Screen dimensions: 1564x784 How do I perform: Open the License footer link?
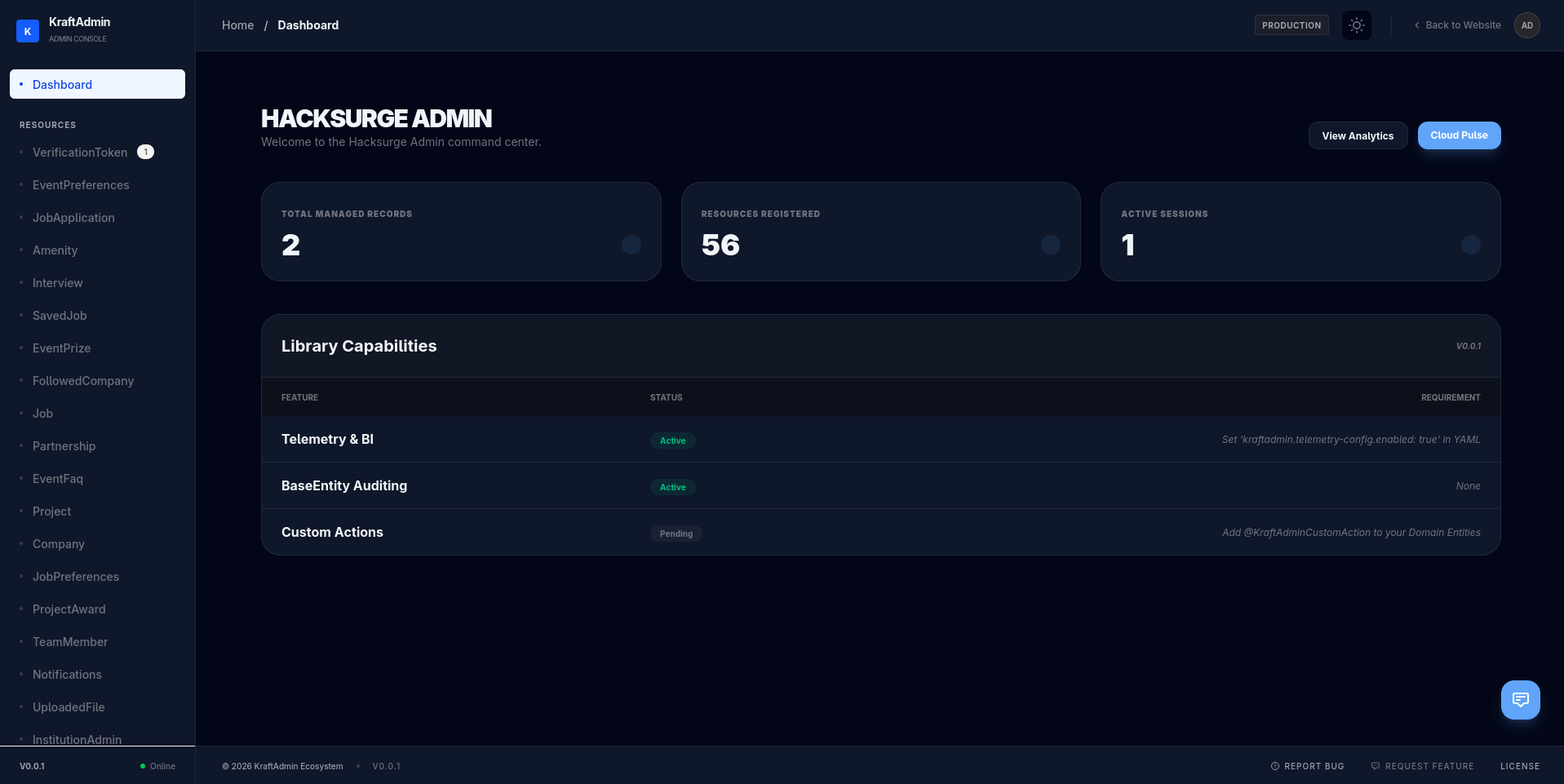tap(1519, 766)
